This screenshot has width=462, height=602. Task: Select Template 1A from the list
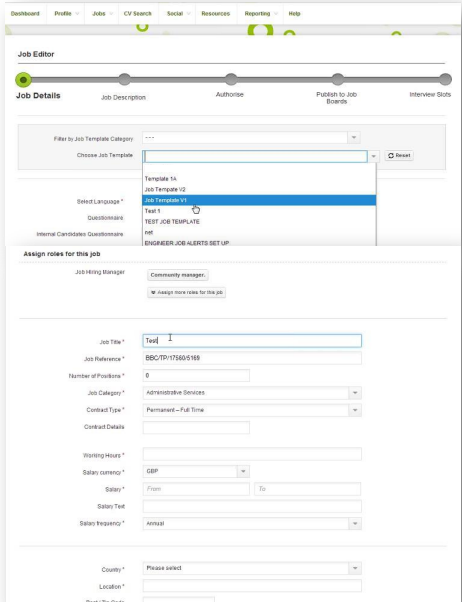tap(259, 179)
